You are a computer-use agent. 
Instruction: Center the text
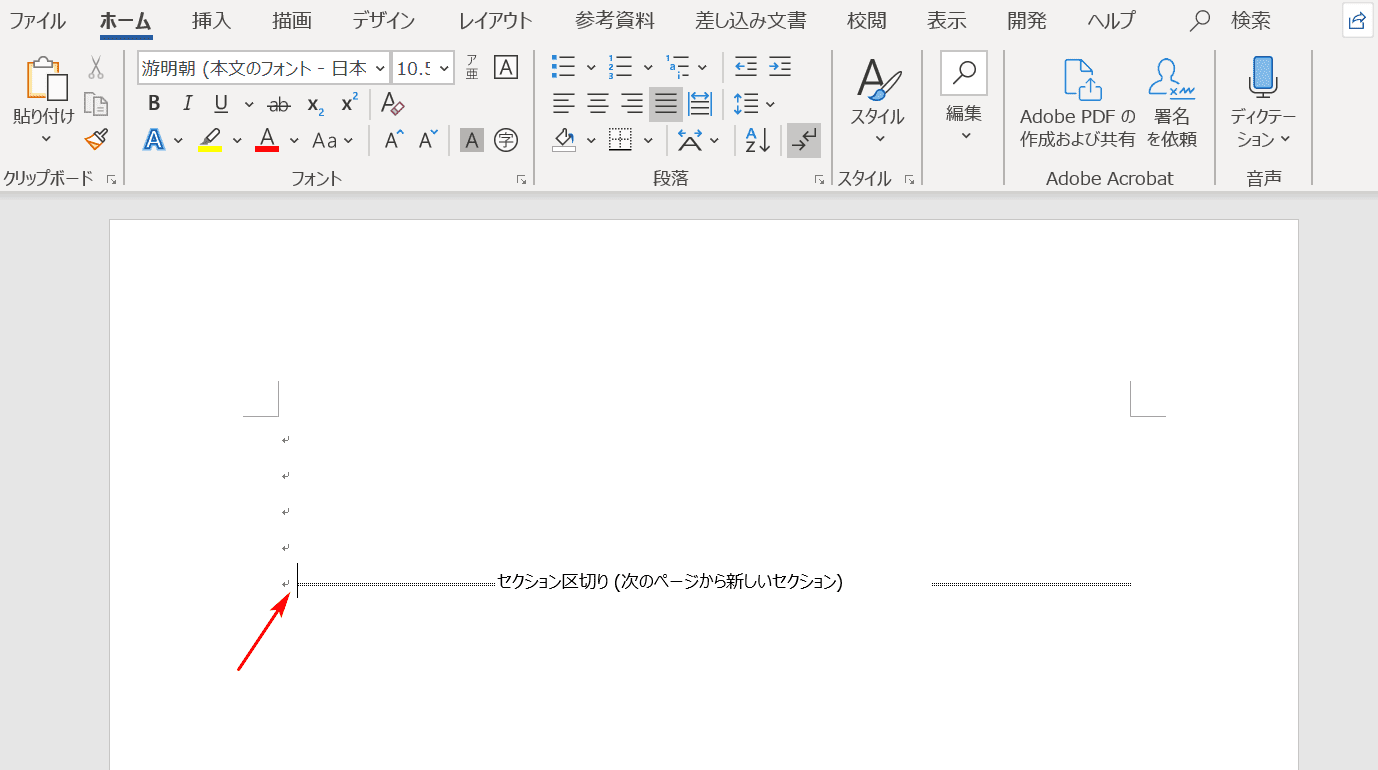pyautogui.click(x=598, y=103)
